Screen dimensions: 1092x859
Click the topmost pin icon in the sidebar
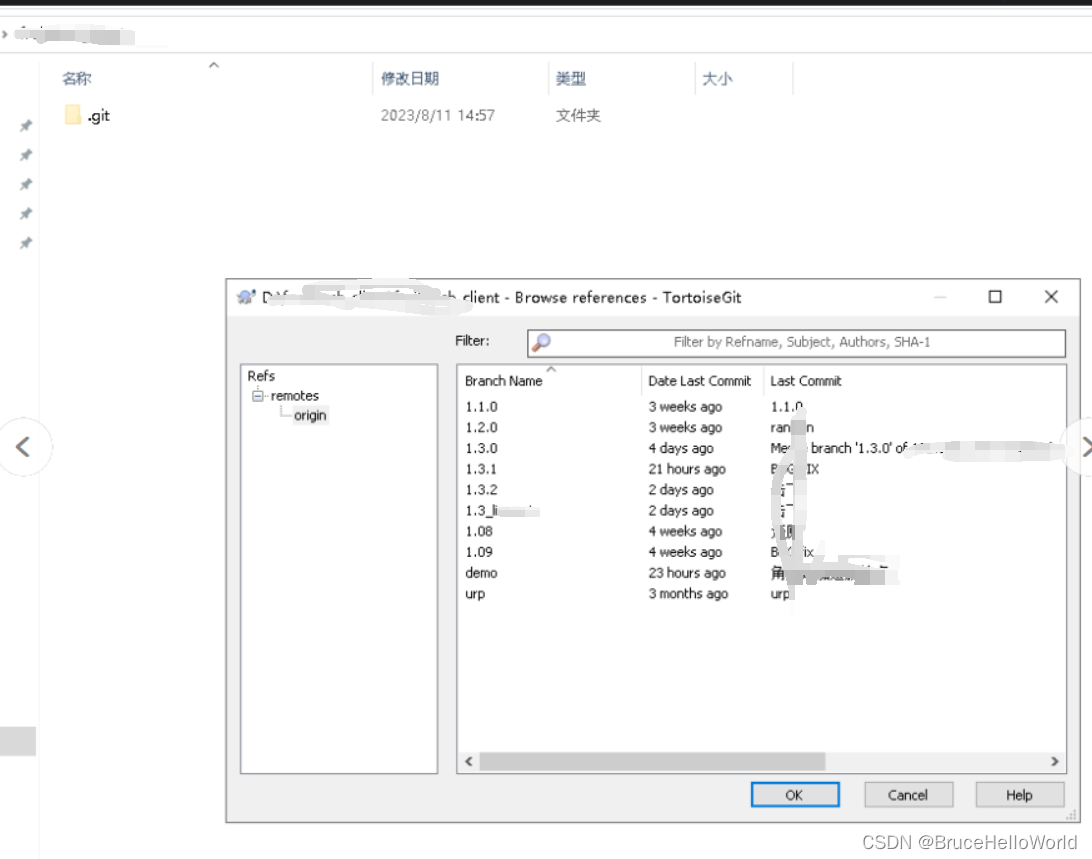coord(26,125)
